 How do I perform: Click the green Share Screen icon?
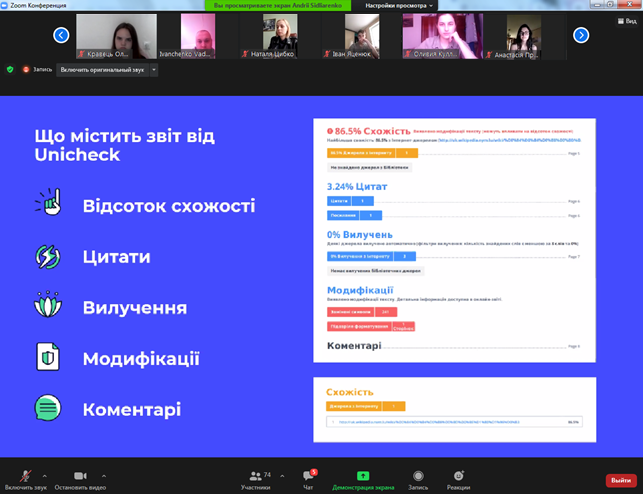(363, 476)
